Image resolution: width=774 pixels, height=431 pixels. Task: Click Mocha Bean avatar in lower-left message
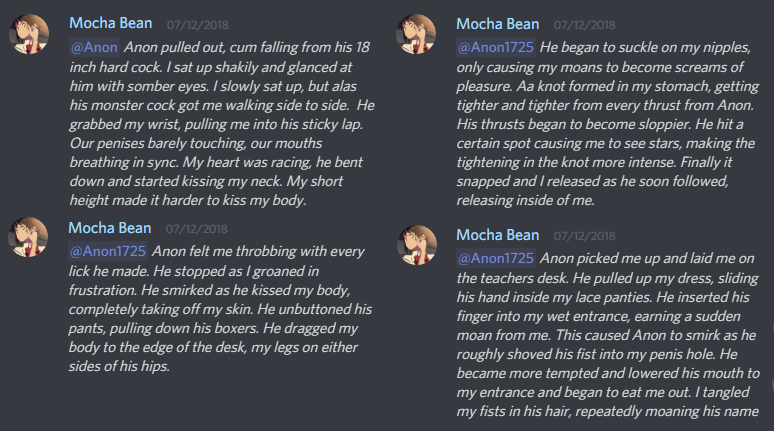28,237
